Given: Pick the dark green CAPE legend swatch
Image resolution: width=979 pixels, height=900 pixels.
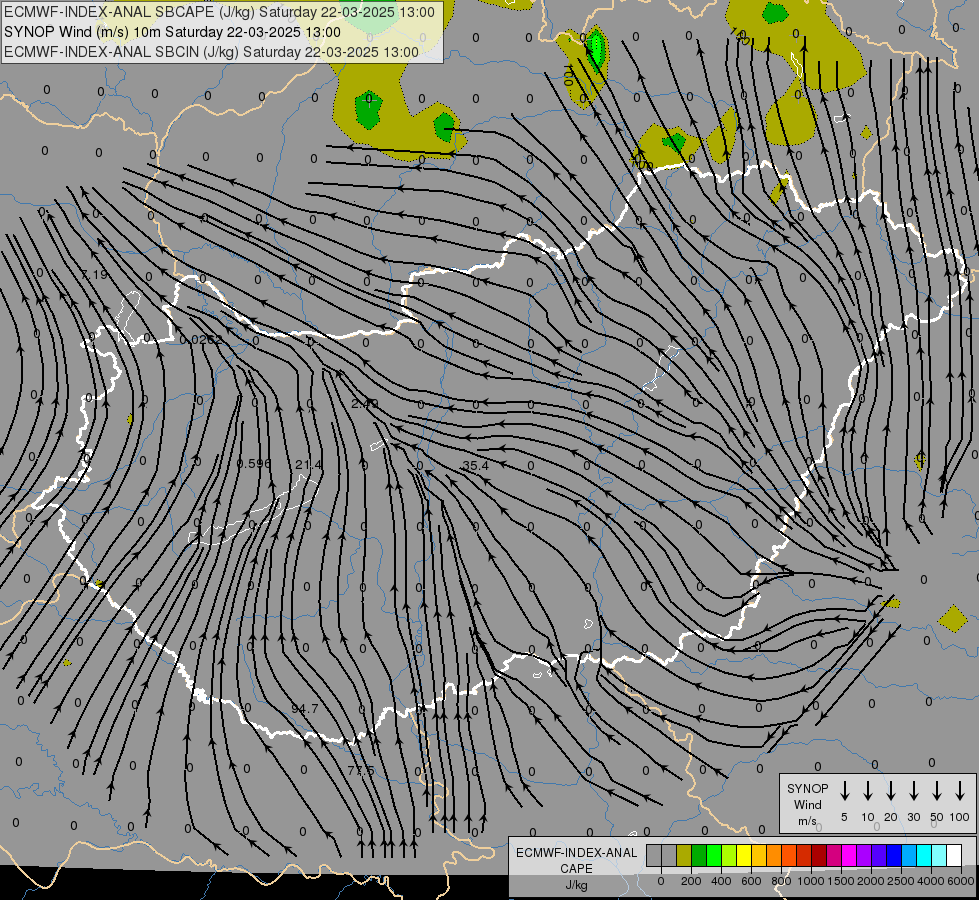Looking at the screenshot, I should pyautogui.click(x=699, y=856).
